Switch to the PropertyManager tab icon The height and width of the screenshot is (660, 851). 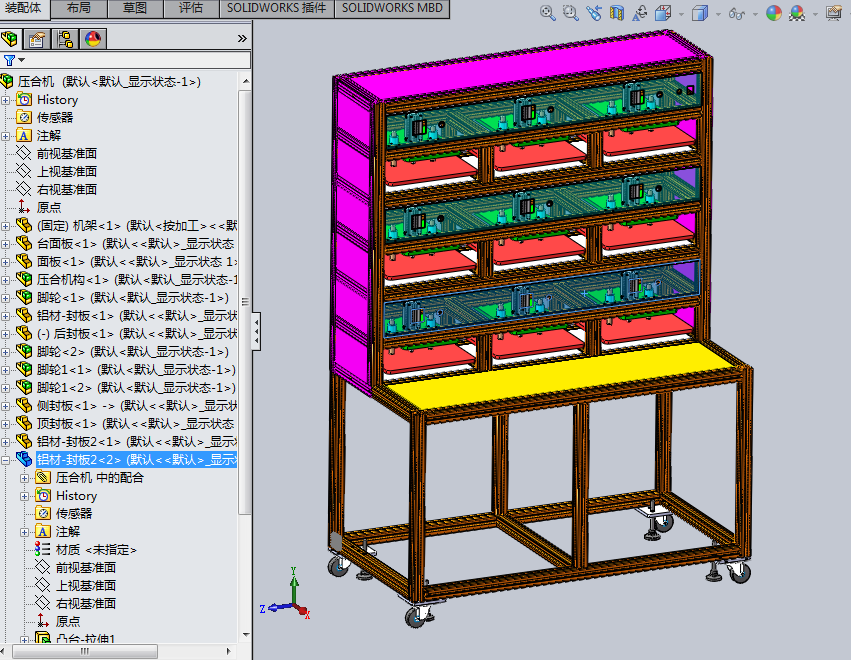click(37, 39)
